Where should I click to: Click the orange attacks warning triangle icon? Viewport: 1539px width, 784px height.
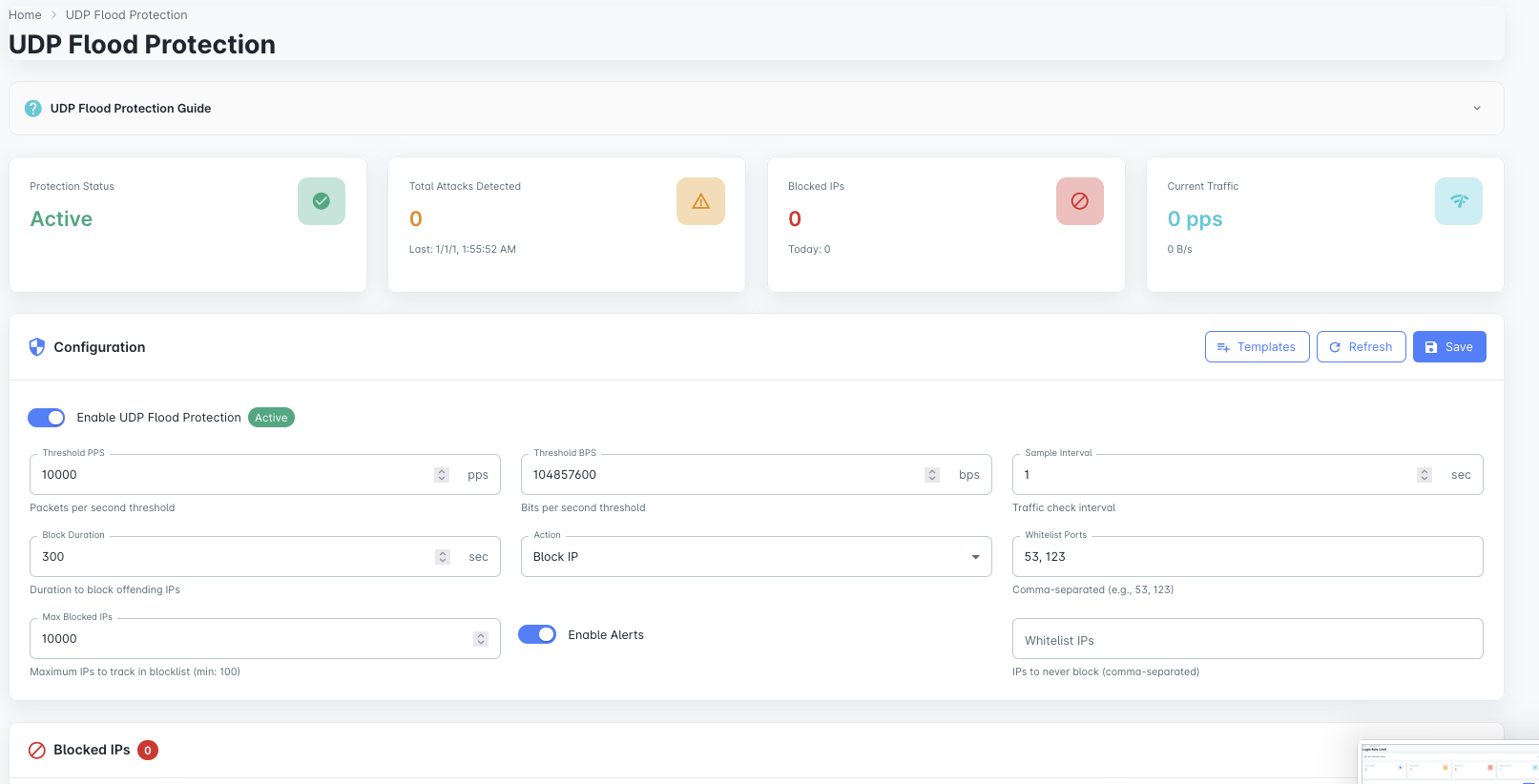700,201
